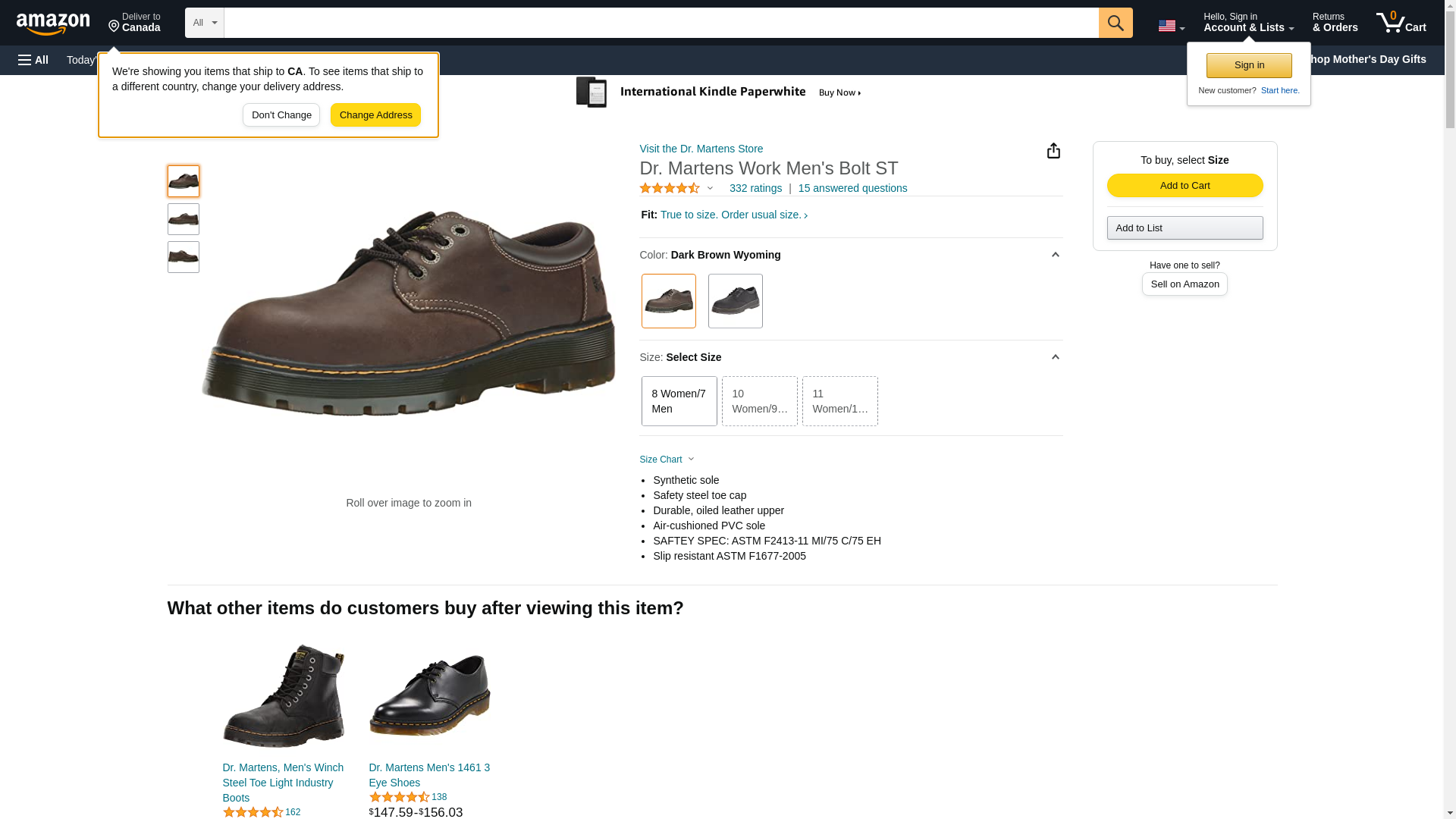The width and height of the screenshot is (1456, 819).
Task: Click the Amazon logo
Action: 53,24
